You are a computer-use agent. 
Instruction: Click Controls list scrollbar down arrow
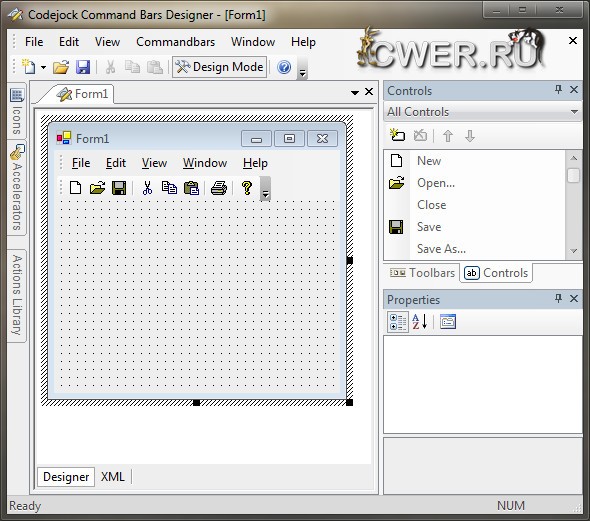573,251
